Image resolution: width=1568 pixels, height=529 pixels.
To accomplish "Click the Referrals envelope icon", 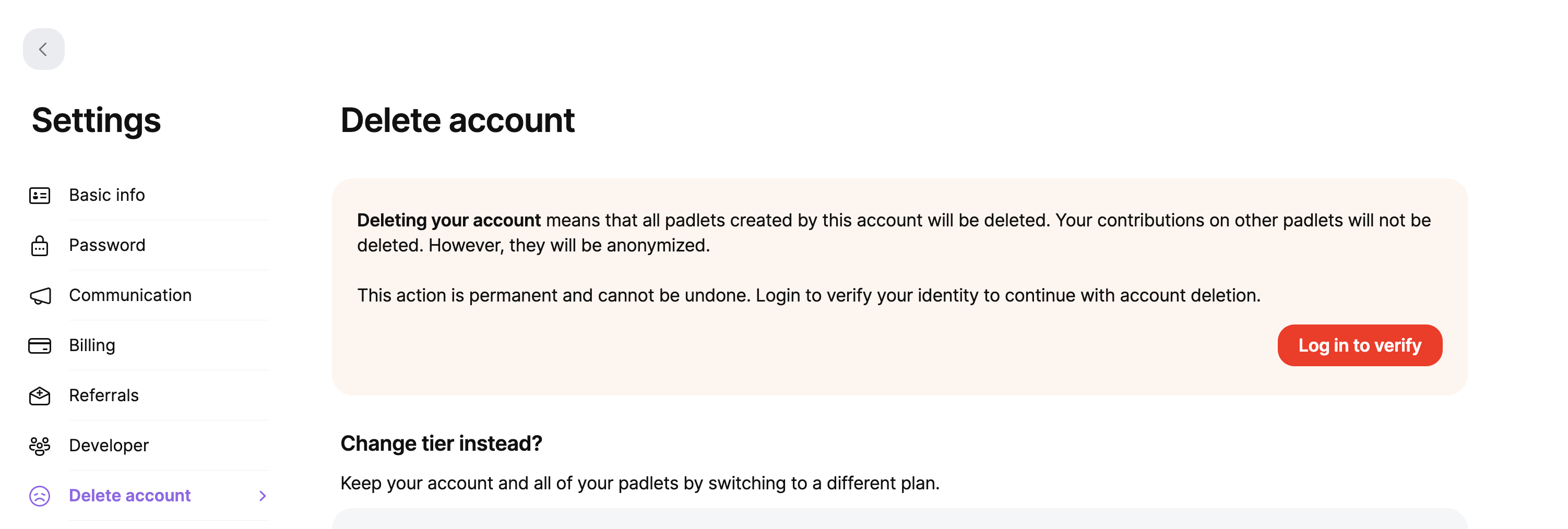I will tap(39, 395).
